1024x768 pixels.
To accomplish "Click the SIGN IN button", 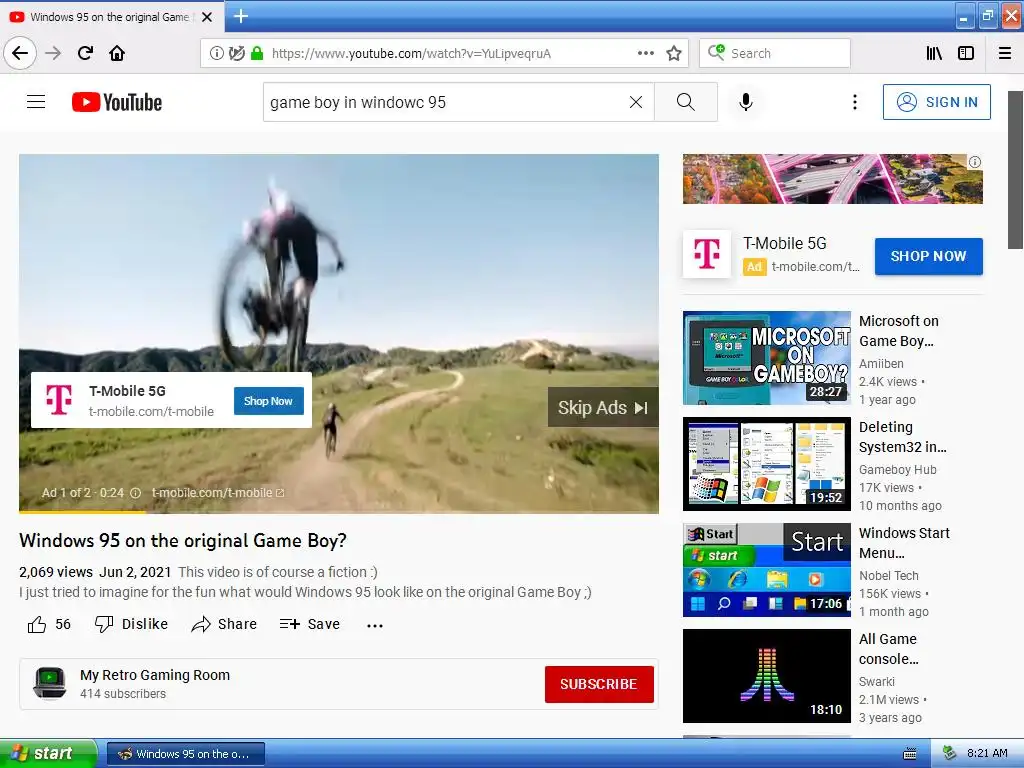I will tap(936, 102).
